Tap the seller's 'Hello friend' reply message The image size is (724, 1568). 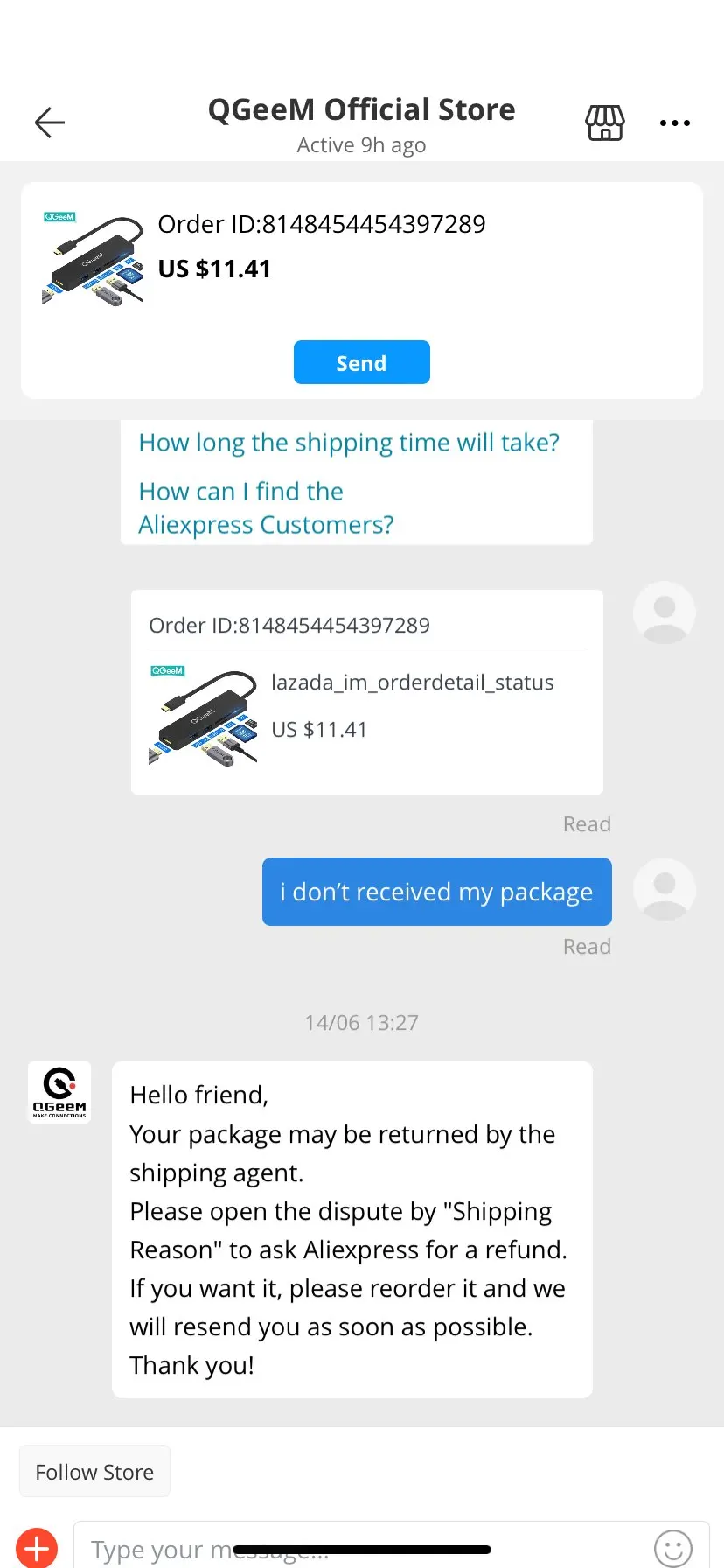(x=352, y=1229)
